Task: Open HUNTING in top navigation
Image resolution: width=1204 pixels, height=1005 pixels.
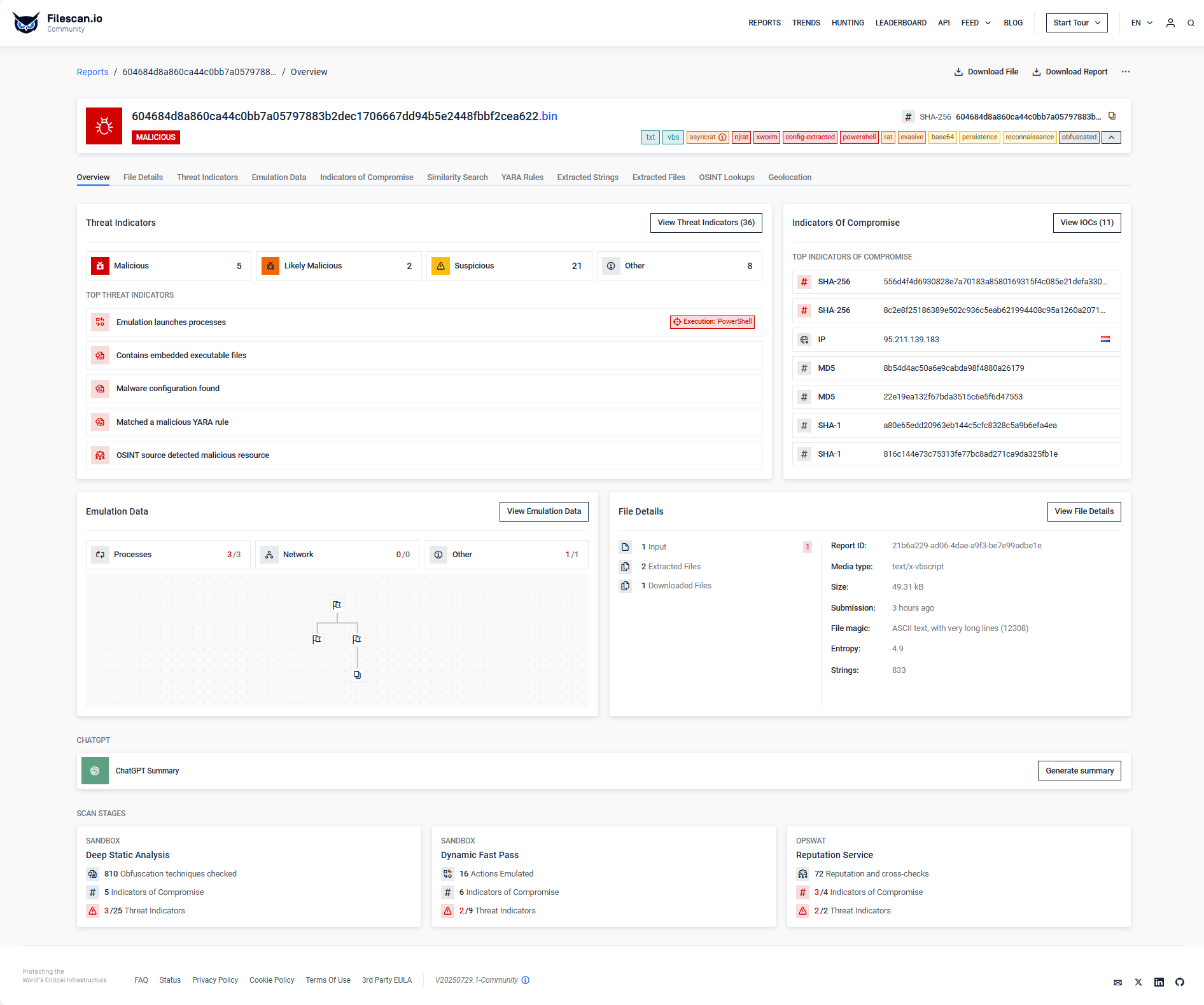Action: tap(848, 23)
